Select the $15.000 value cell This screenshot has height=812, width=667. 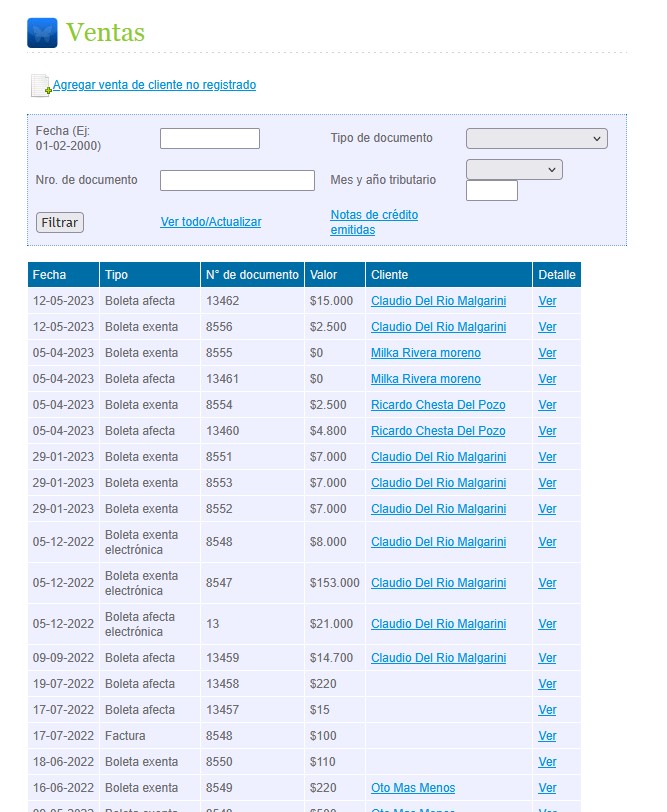pyautogui.click(x=335, y=301)
